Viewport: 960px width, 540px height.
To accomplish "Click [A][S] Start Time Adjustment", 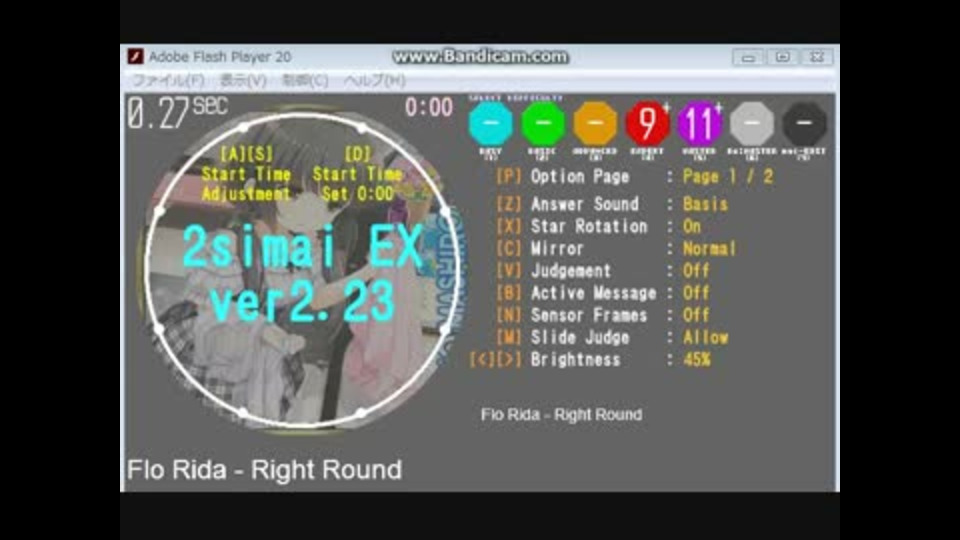I will pos(247,174).
